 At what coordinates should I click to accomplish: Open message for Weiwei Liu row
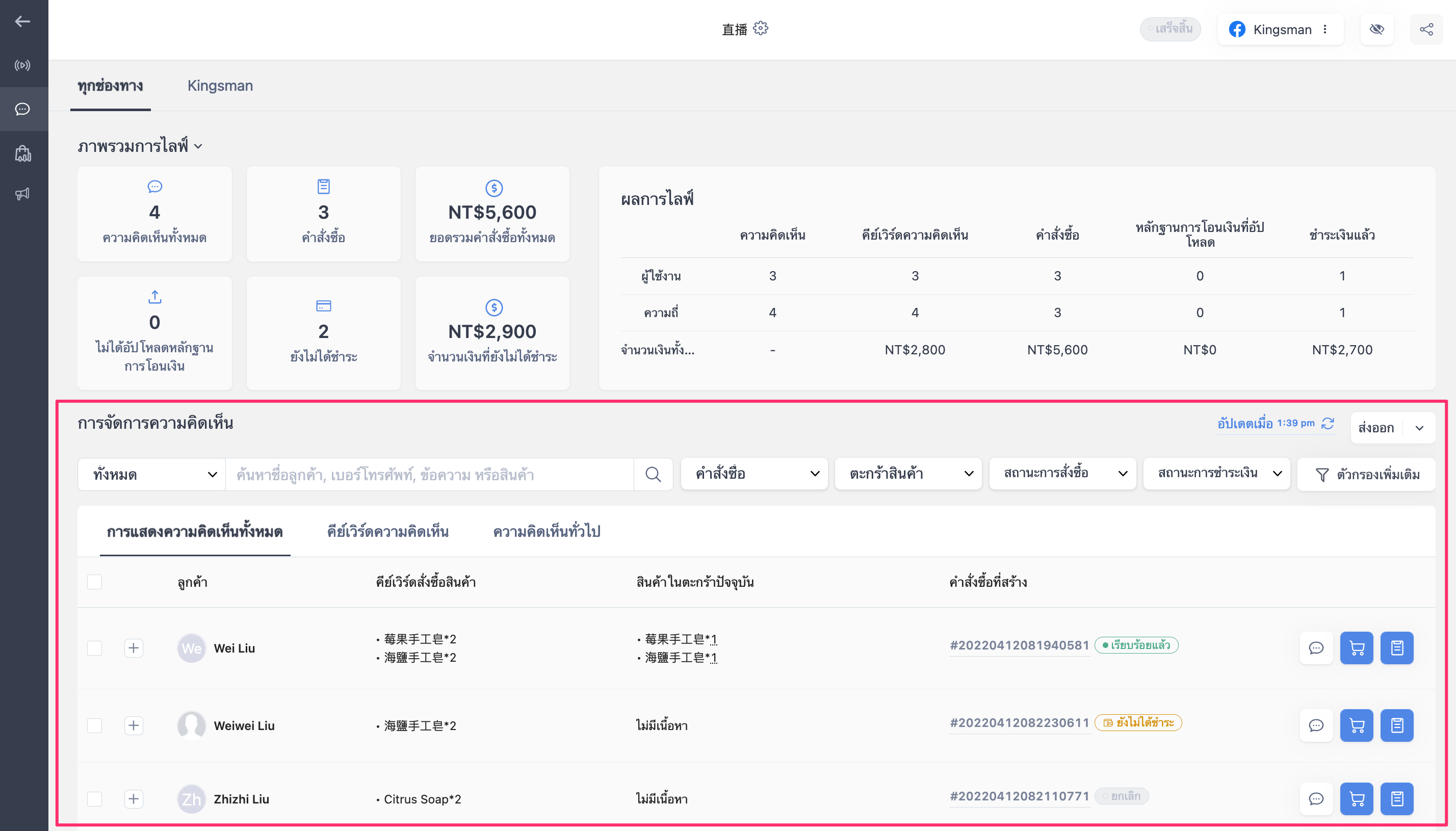coord(1316,725)
